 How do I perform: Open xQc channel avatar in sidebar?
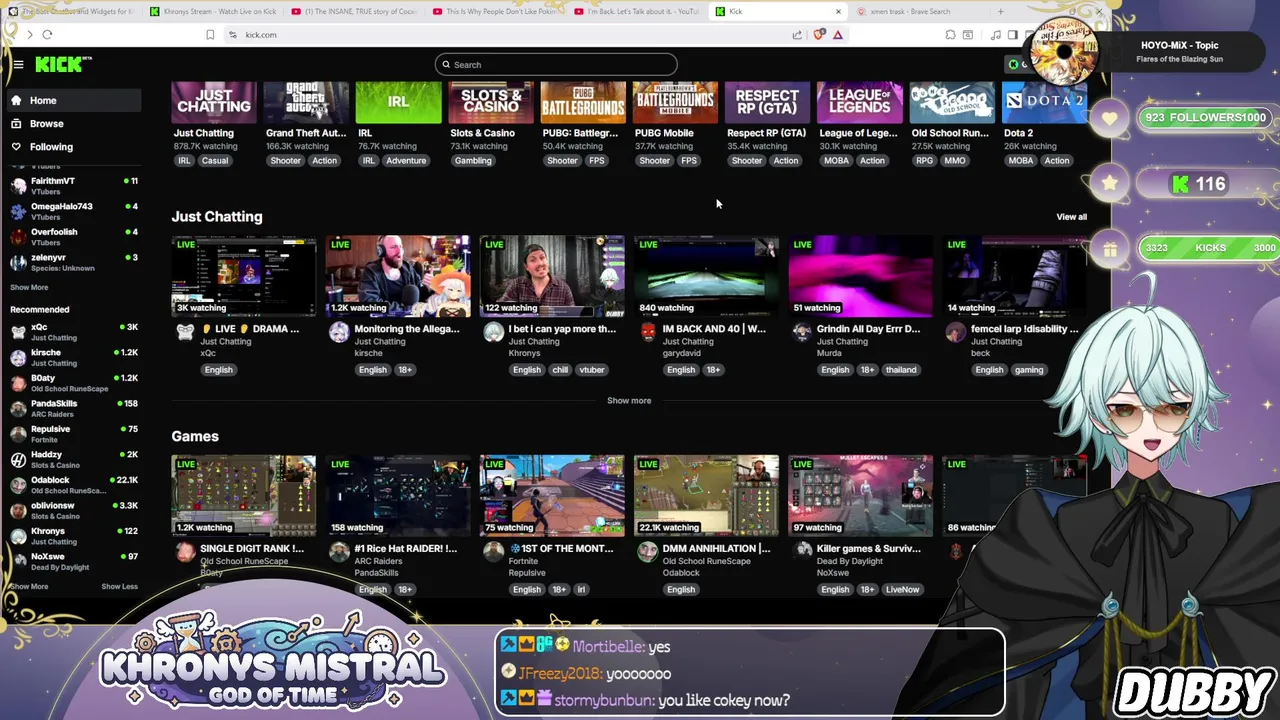(x=18, y=332)
